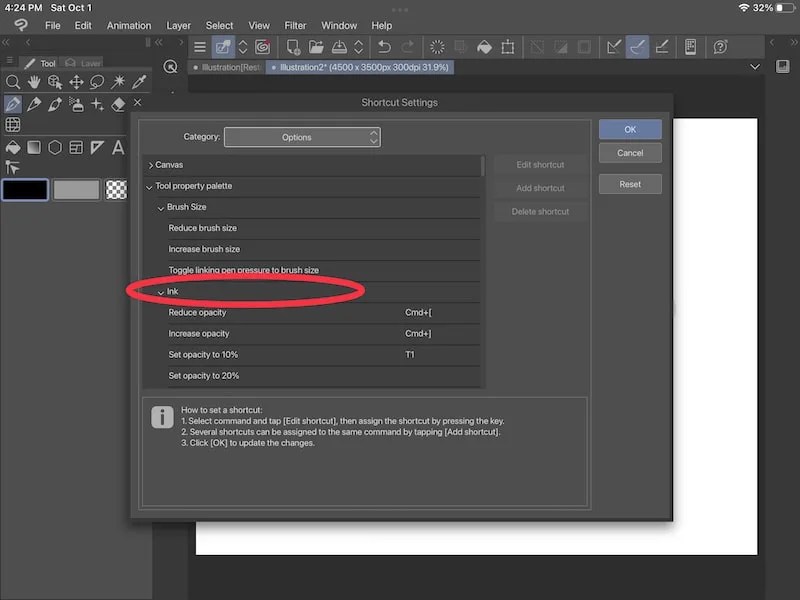This screenshot has width=800, height=600.
Task: Collapse the Brush Size section
Action: pyautogui.click(x=163, y=207)
